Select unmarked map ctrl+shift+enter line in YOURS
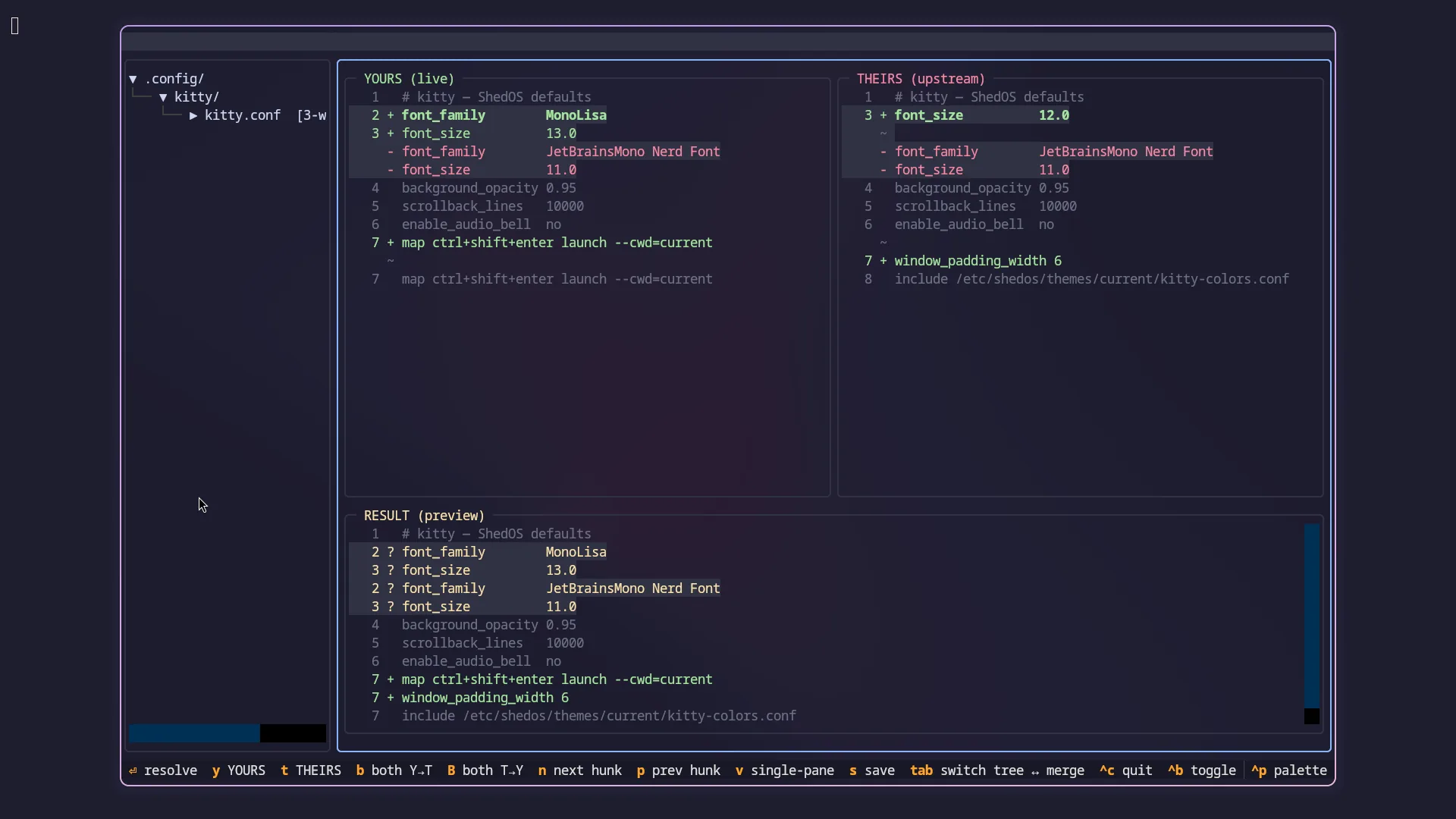Viewport: 1456px width, 819px height. point(542,279)
